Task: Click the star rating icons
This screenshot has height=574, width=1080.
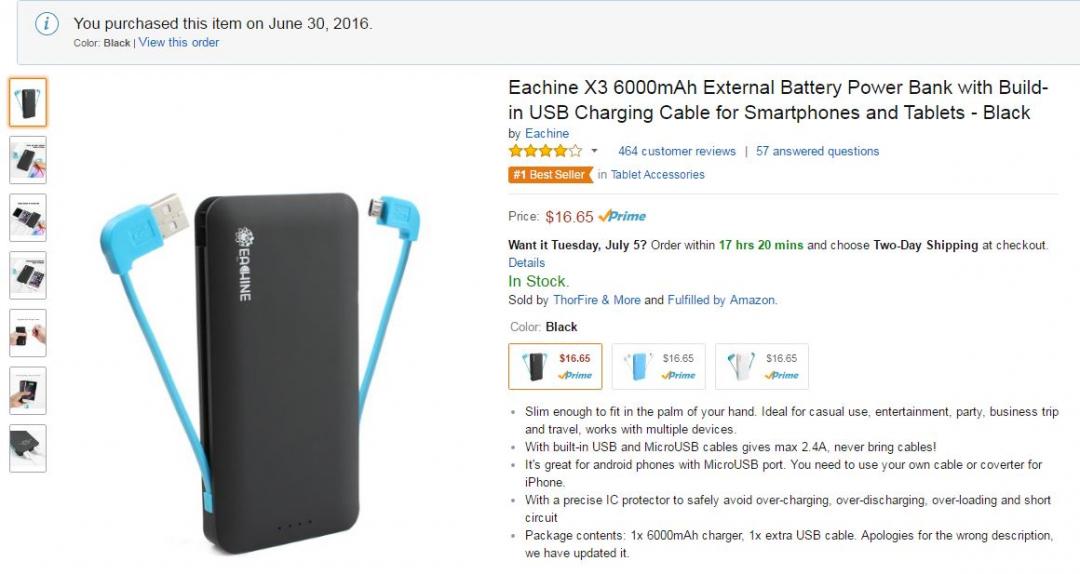Action: tap(546, 151)
